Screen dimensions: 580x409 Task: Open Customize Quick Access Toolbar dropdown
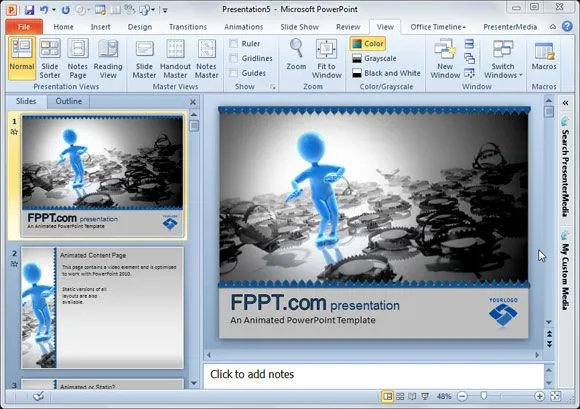(165, 10)
